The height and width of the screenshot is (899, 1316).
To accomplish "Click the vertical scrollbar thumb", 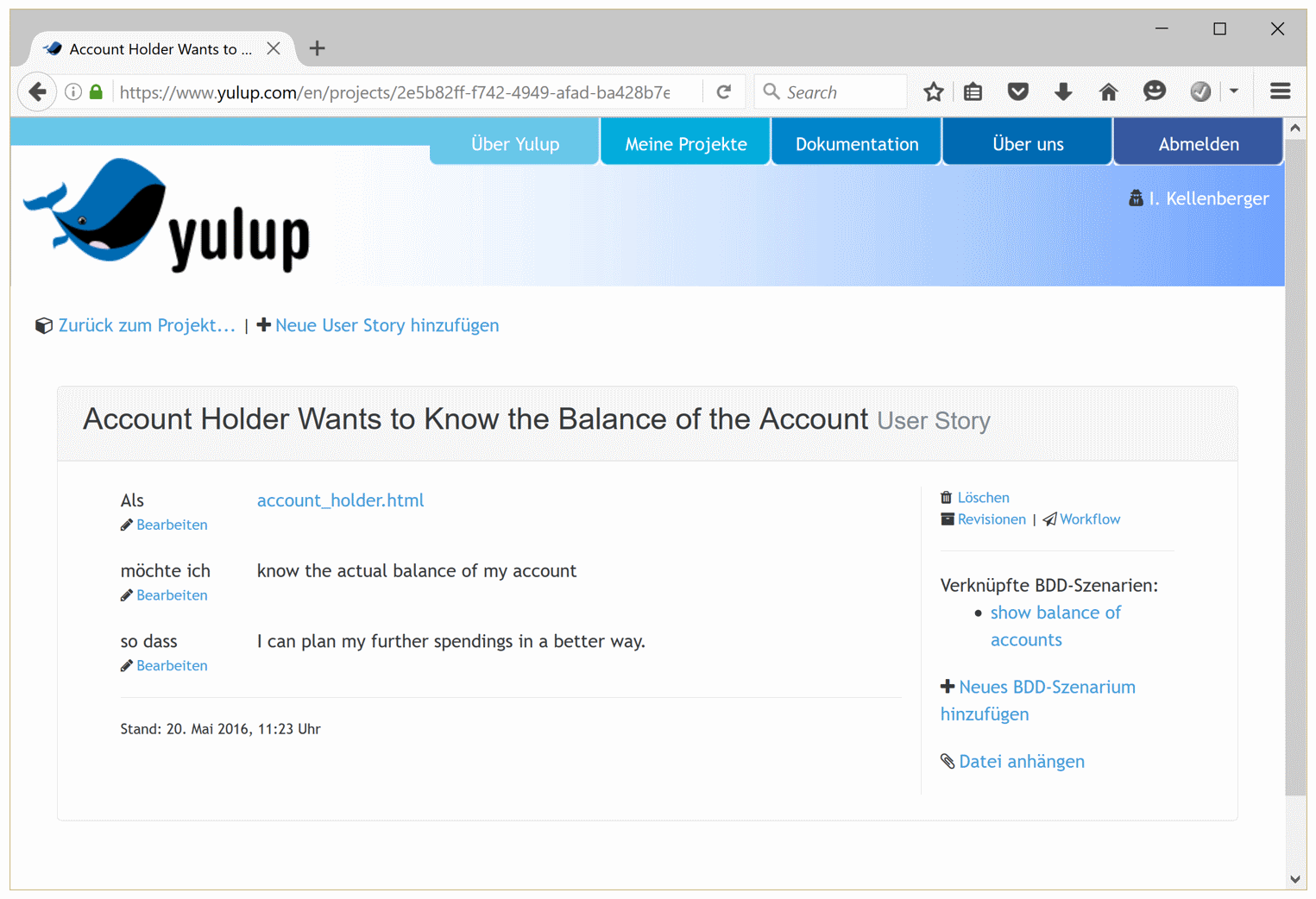I will tap(1295, 466).
